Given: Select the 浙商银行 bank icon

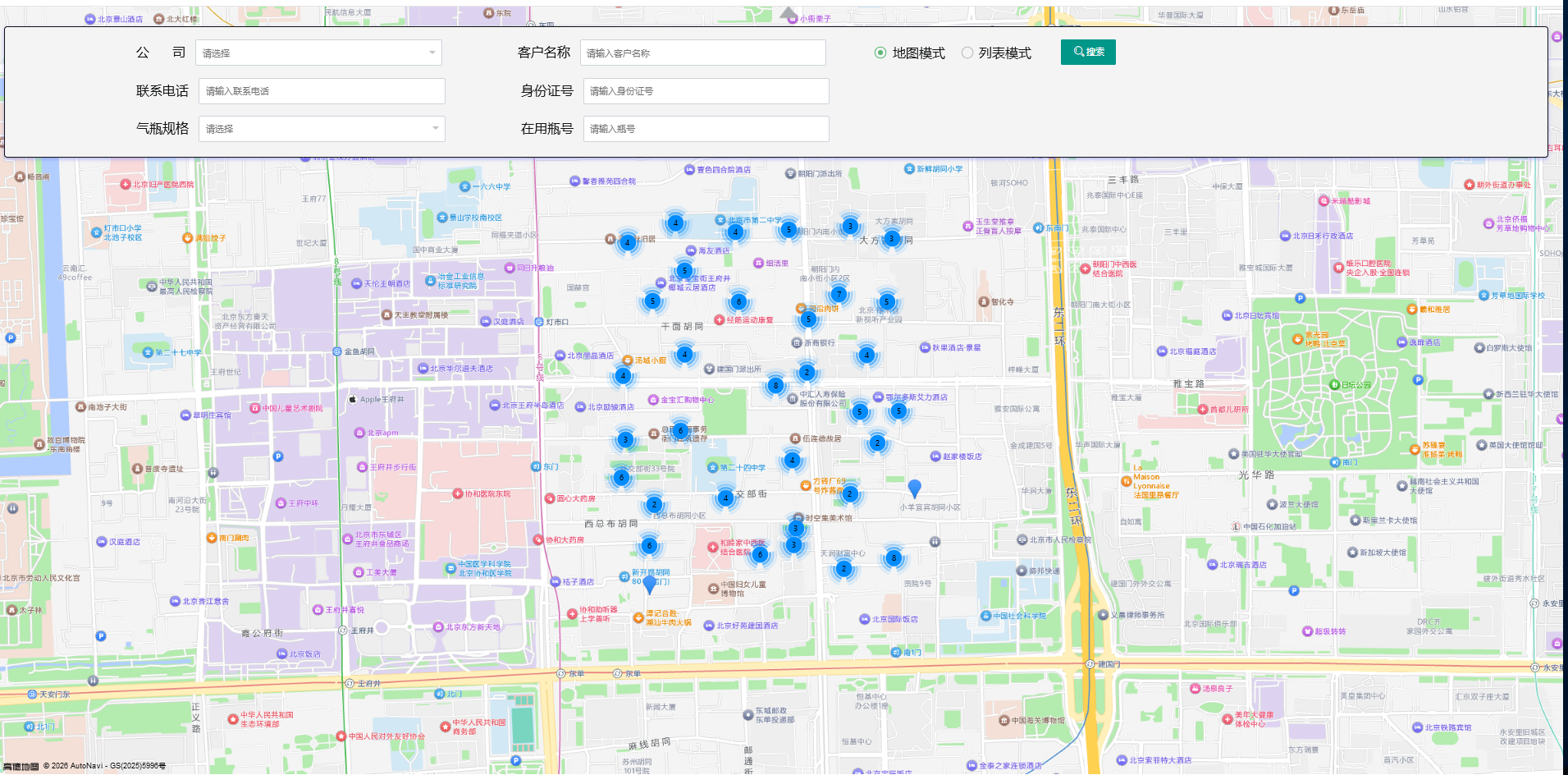Looking at the screenshot, I should (797, 342).
